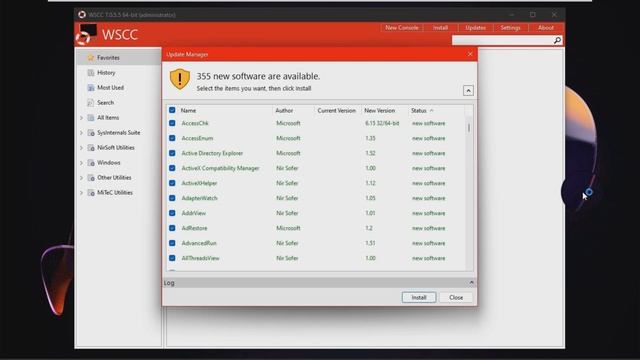
Task: Select the Active Directory Explorer row name
Action: [212, 153]
